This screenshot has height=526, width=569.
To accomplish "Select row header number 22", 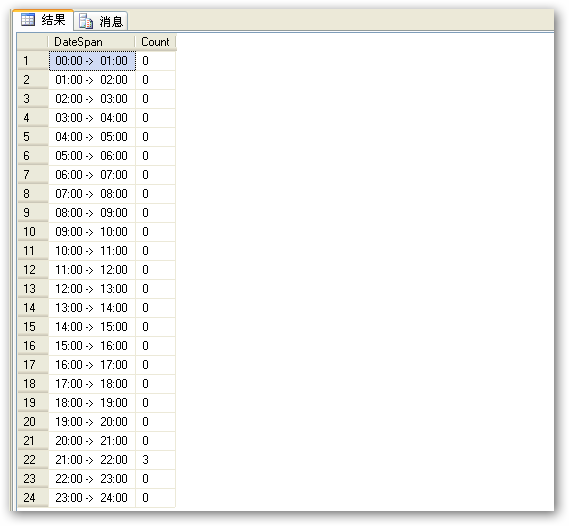I will pyautogui.click(x=33, y=460).
